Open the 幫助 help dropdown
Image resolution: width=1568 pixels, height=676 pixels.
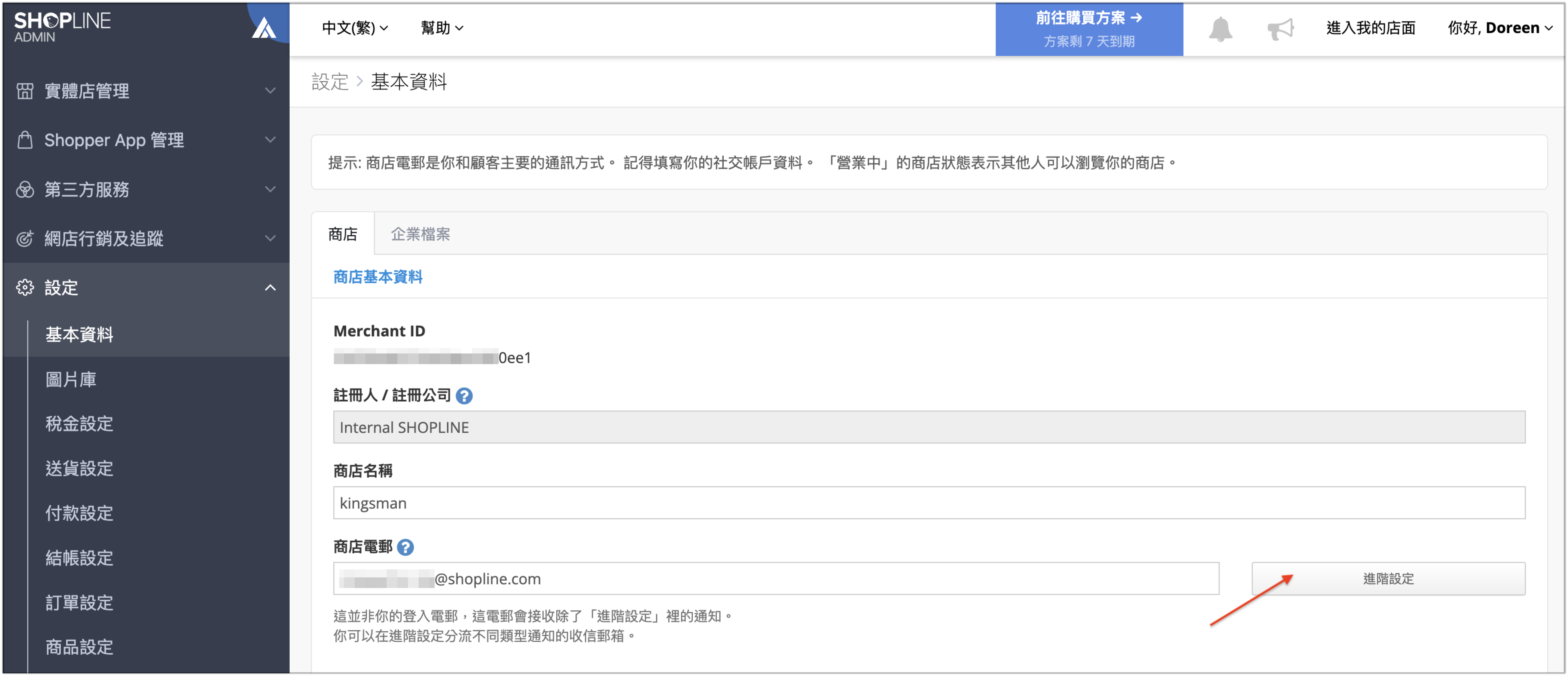point(442,28)
